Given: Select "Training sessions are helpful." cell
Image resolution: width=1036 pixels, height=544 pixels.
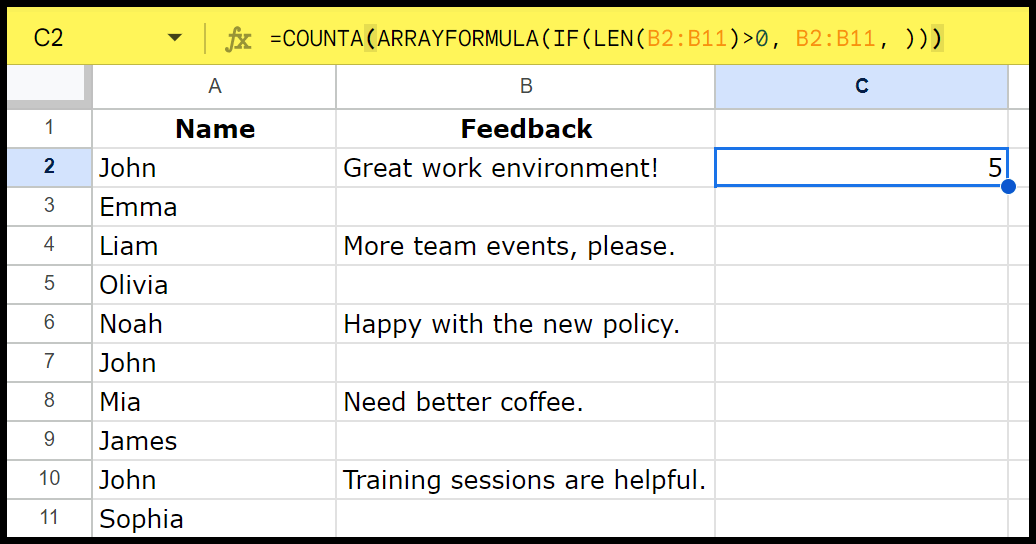Looking at the screenshot, I should (525, 479).
